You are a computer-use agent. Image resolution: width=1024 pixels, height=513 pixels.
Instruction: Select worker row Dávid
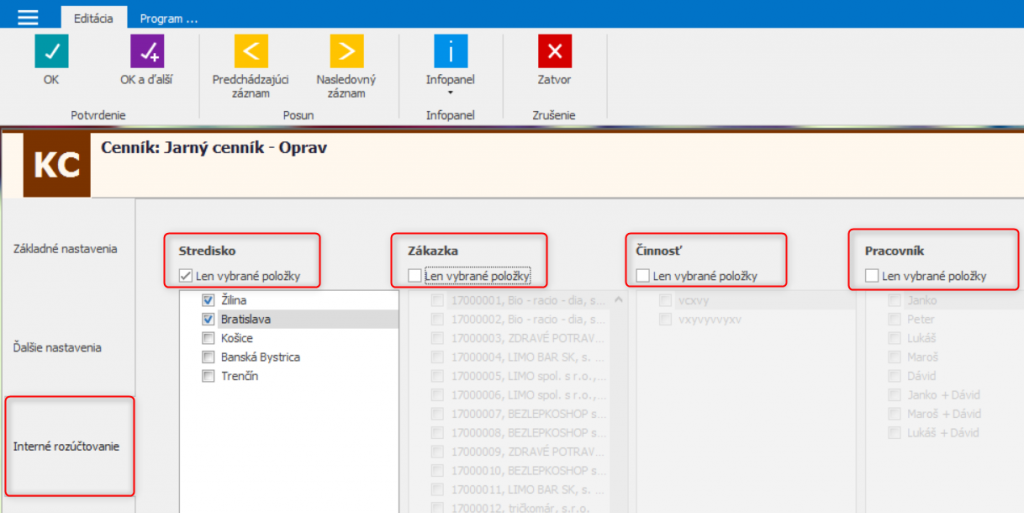(x=921, y=376)
